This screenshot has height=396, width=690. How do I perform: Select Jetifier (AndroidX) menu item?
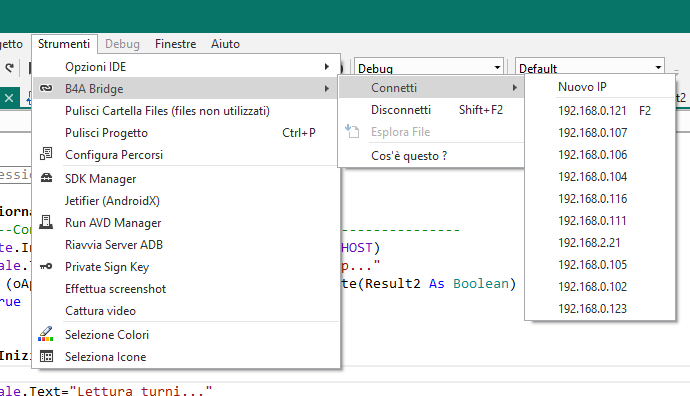[186, 201]
